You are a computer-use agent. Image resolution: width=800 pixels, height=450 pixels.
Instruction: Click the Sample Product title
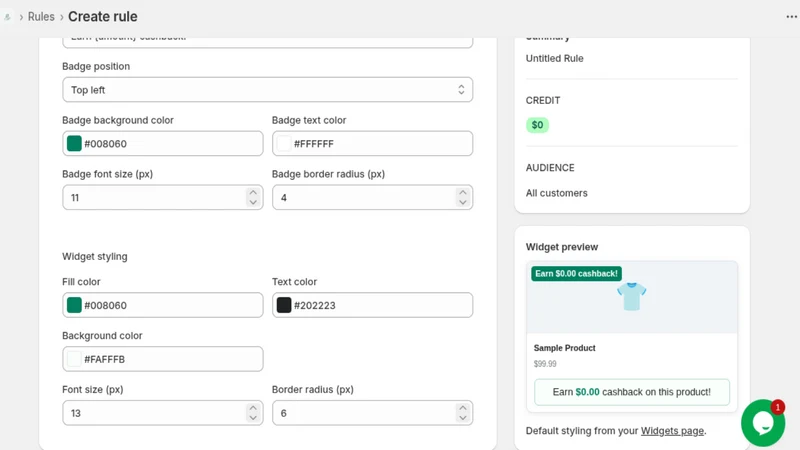pyautogui.click(x=564, y=348)
